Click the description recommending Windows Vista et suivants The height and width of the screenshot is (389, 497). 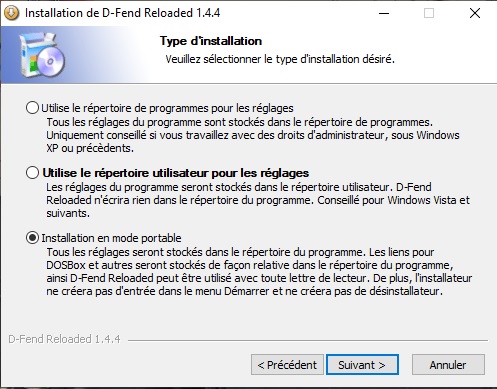tap(258, 200)
